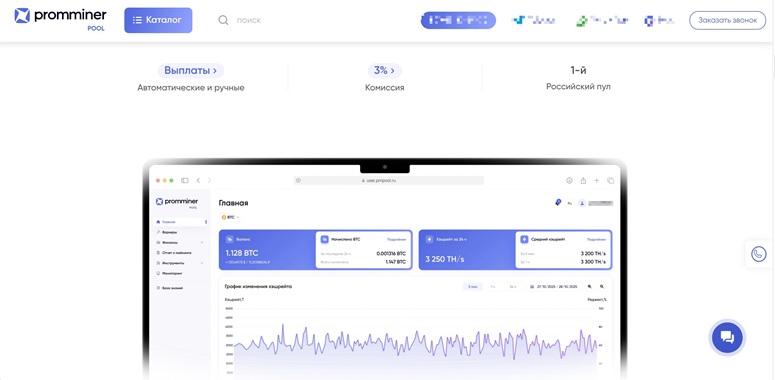Click the downloads icon in mockup browser
The width and height of the screenshot is (775, 380).
click(569, 180)
